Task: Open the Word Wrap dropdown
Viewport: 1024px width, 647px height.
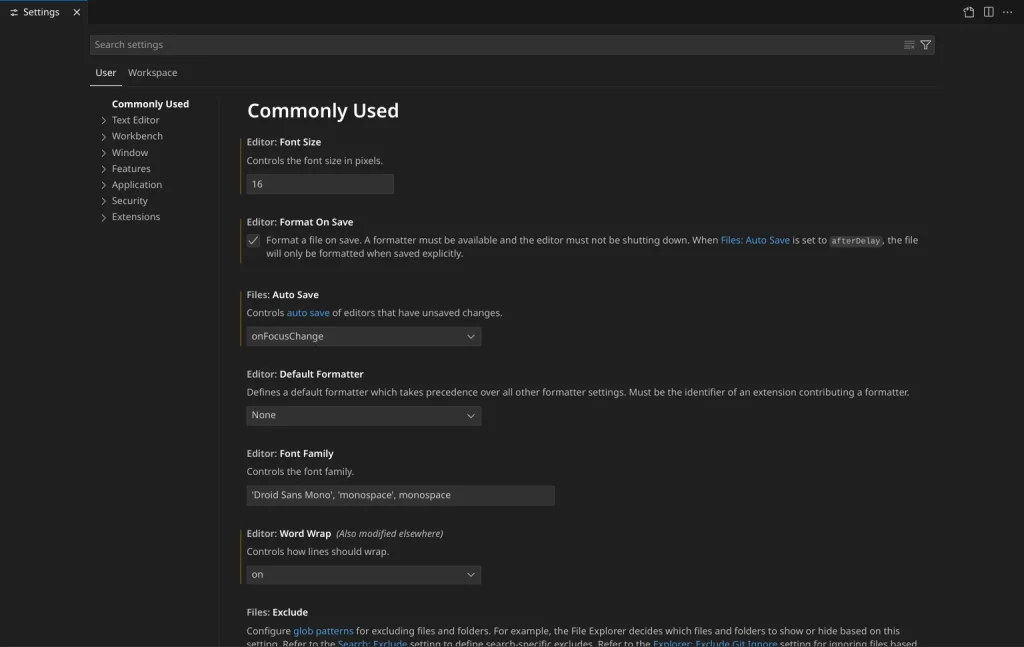Action: 364,575
